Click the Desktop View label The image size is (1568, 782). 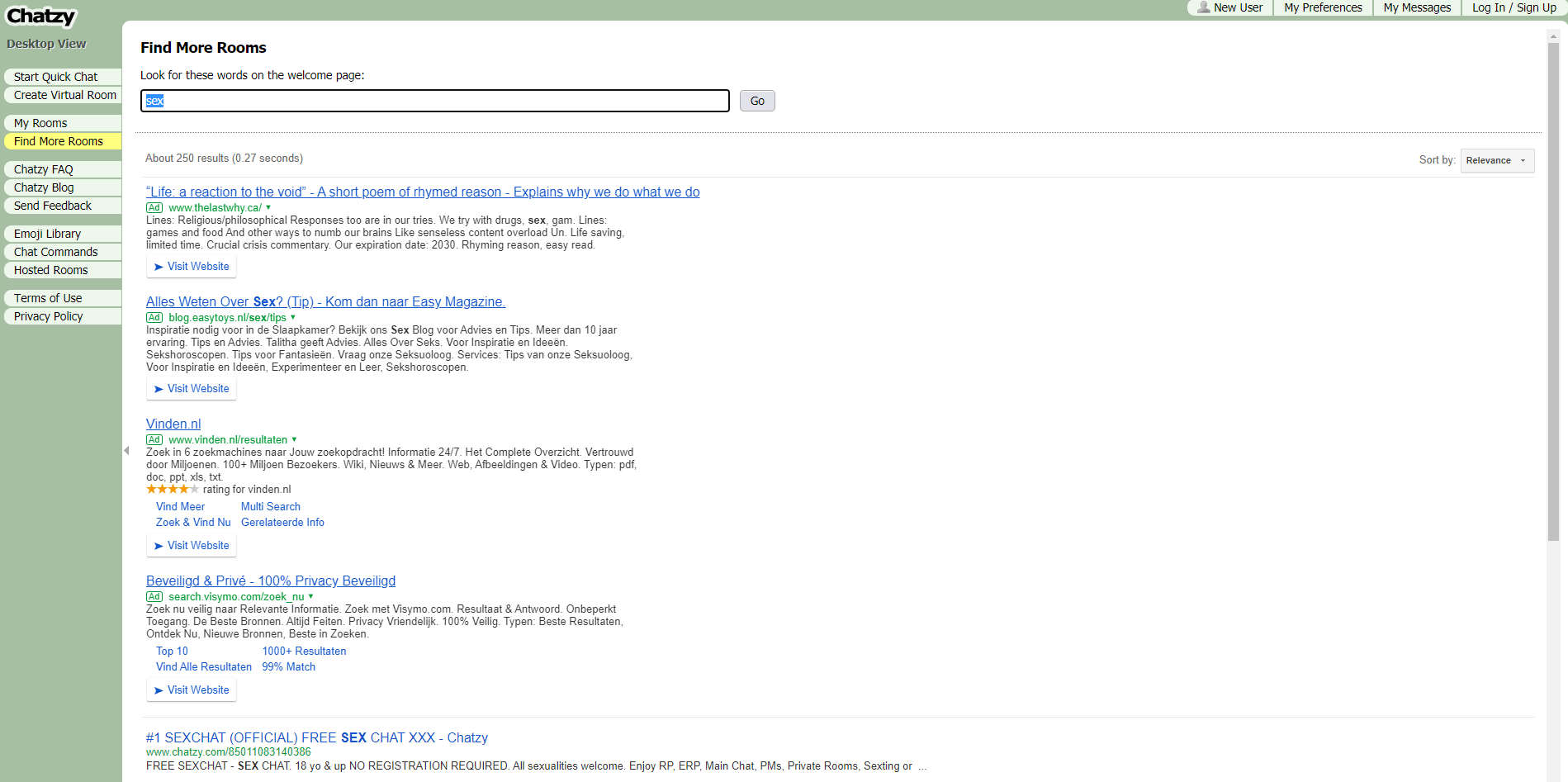tap(46, 44)
